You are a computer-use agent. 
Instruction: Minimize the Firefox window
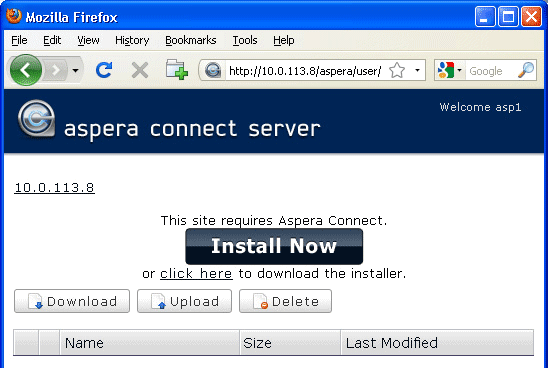(x=485, y=16)
